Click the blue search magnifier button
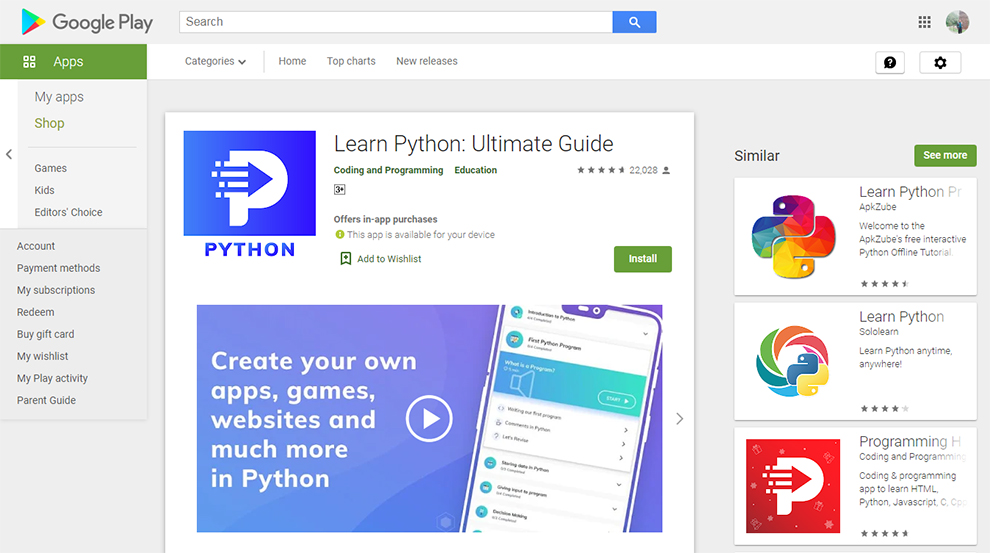 [x=634, y=22]
